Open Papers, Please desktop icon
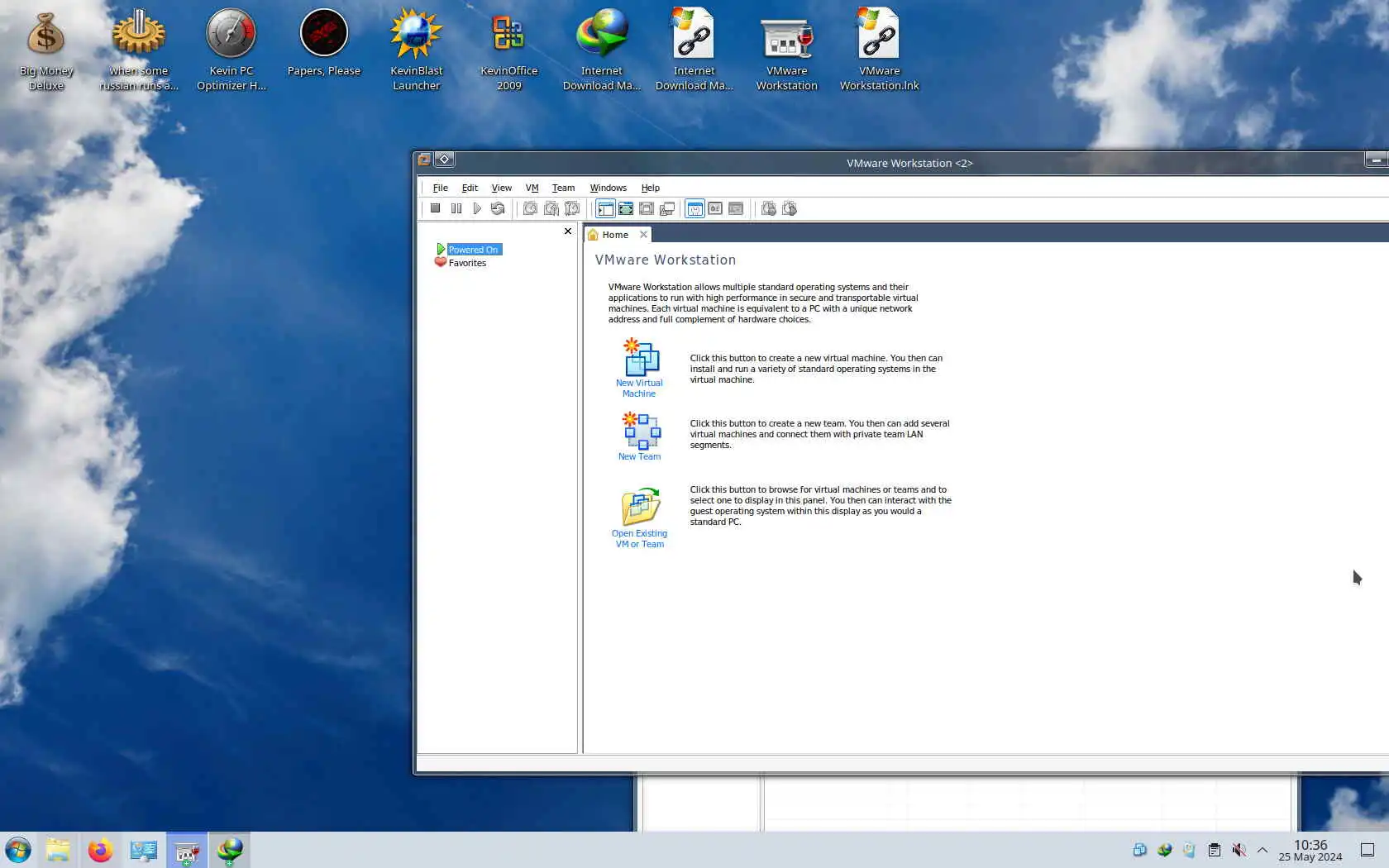The width and height of the screenshot is (1389, 868). pyautogui.click(x=324, y=44)
